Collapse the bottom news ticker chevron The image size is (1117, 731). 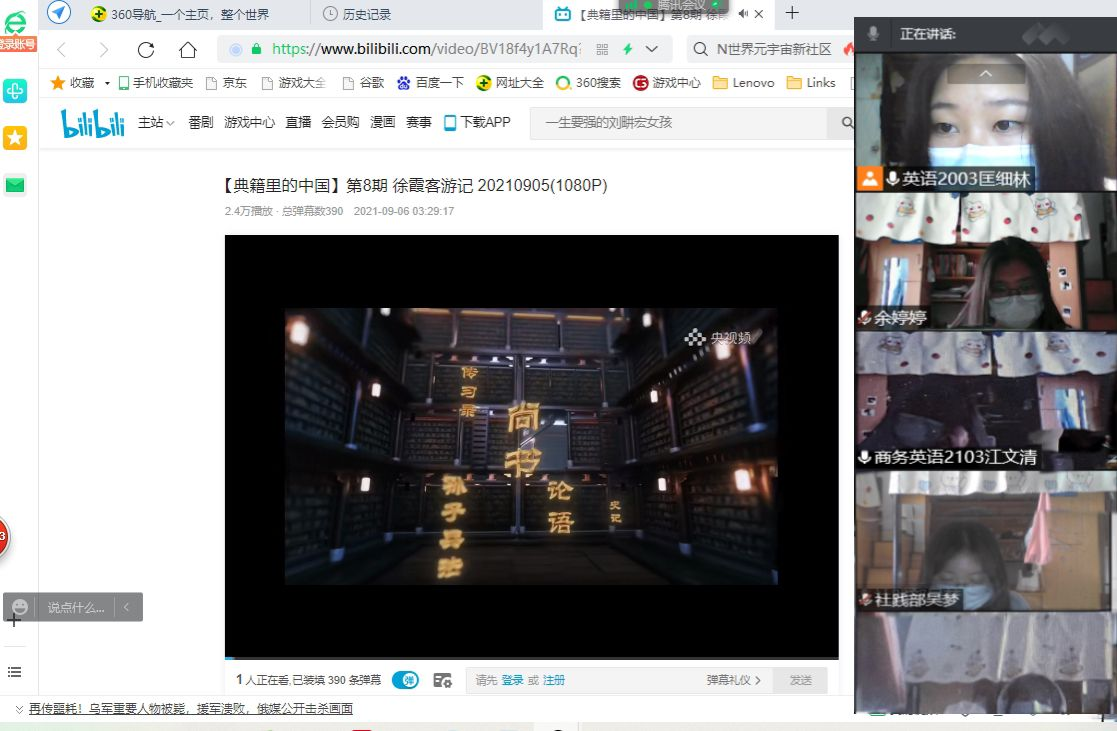(x=19, y=709)
